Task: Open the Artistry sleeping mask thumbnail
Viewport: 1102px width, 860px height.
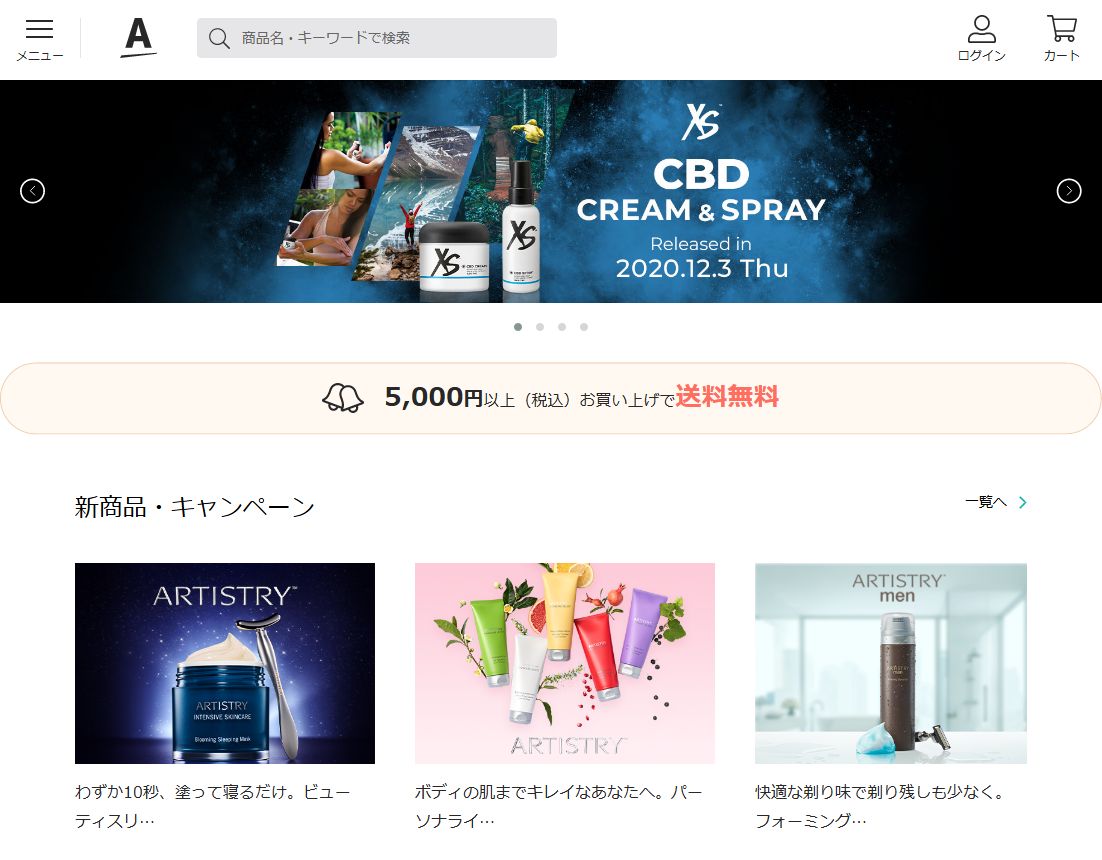Action: point(225,663)
